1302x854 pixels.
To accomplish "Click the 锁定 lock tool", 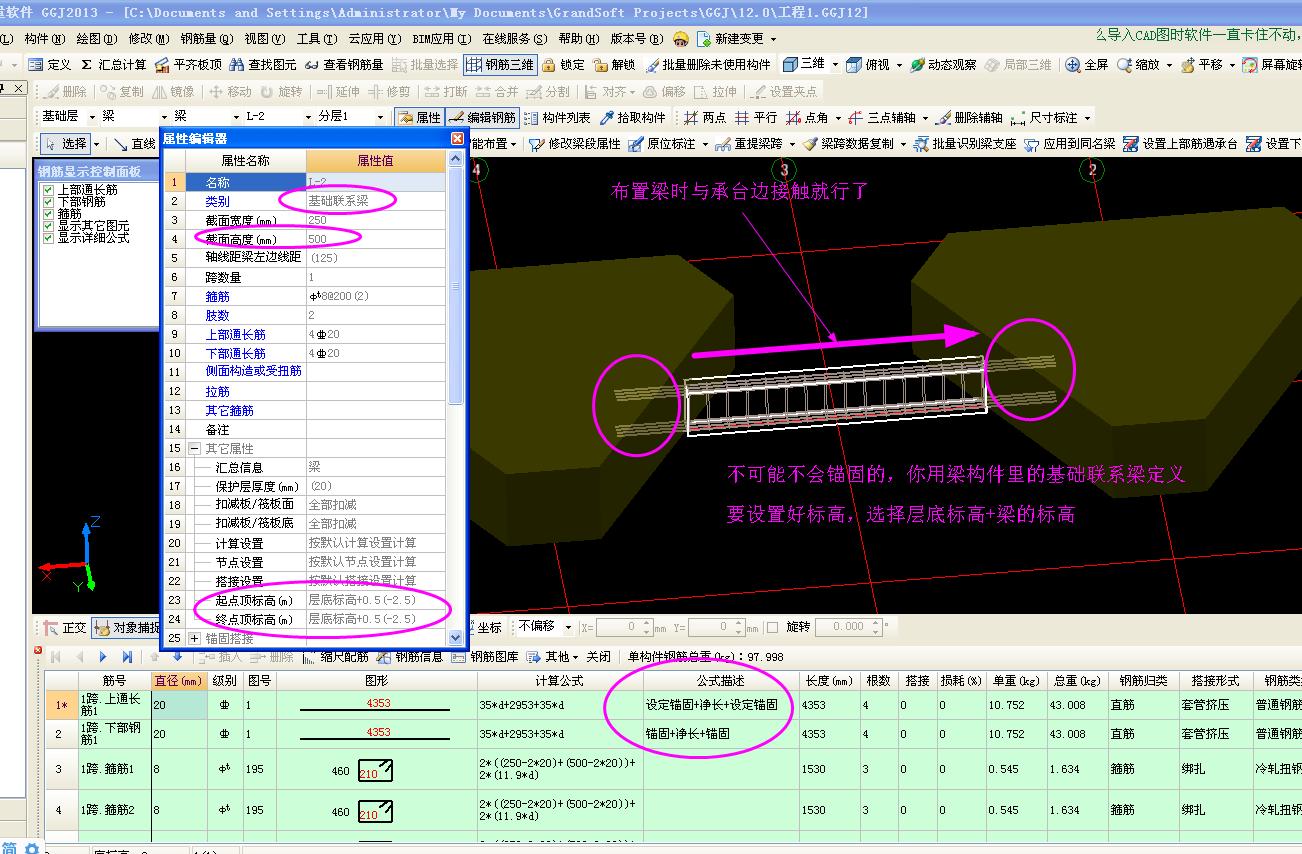I will point(563,64).
